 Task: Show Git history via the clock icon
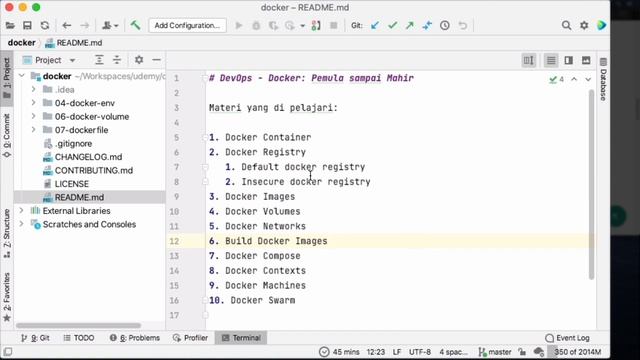tap(445, 25)
